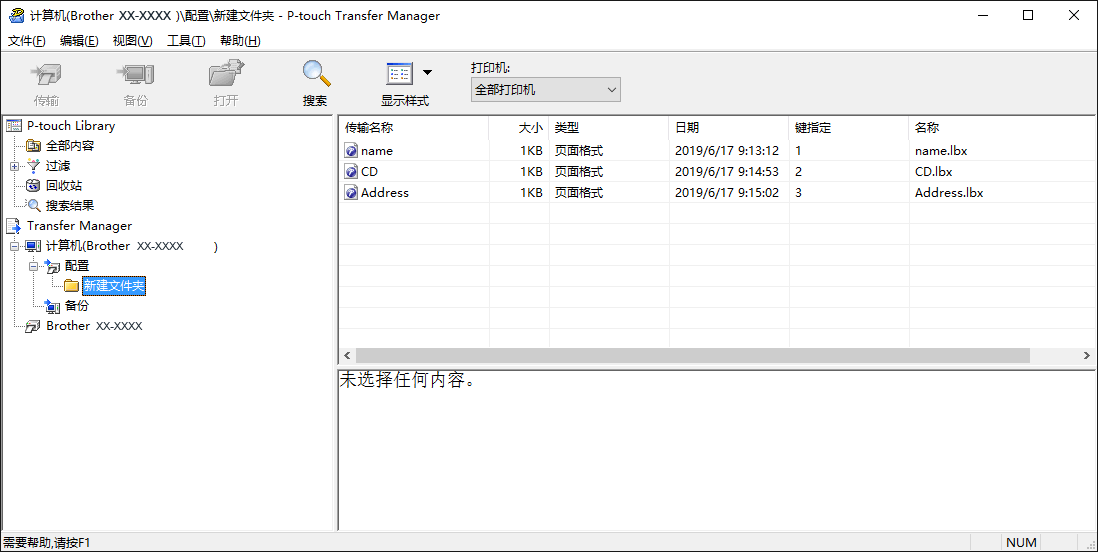Image resolution: width=1098 pixels, height=552 pixels.
Task: Click date 2019/6/17 9:14:53
Action: (727, 172)
